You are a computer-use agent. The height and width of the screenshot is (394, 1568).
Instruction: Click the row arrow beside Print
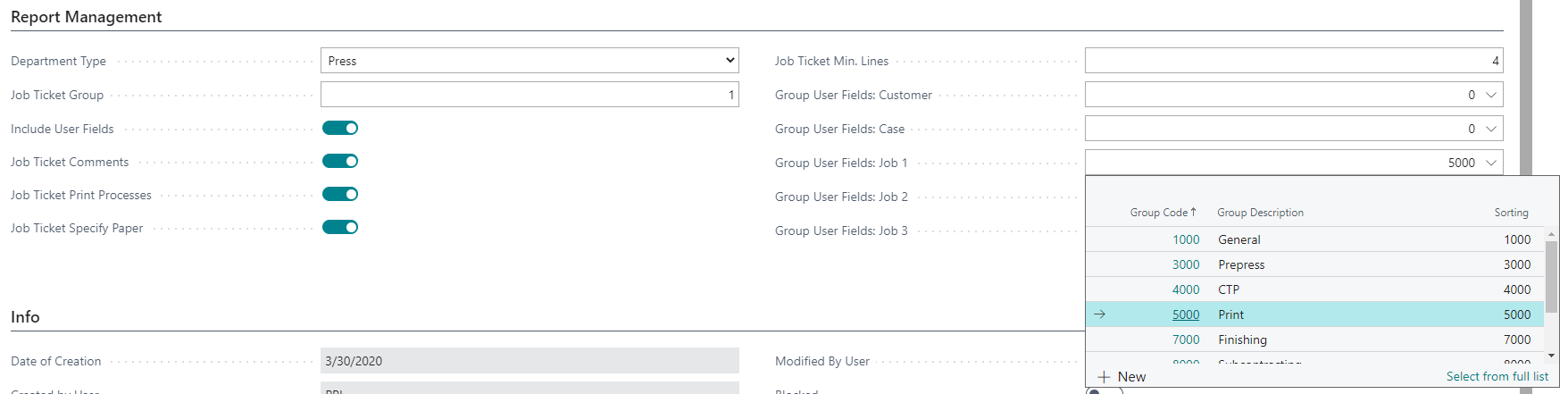[1100, 314]
